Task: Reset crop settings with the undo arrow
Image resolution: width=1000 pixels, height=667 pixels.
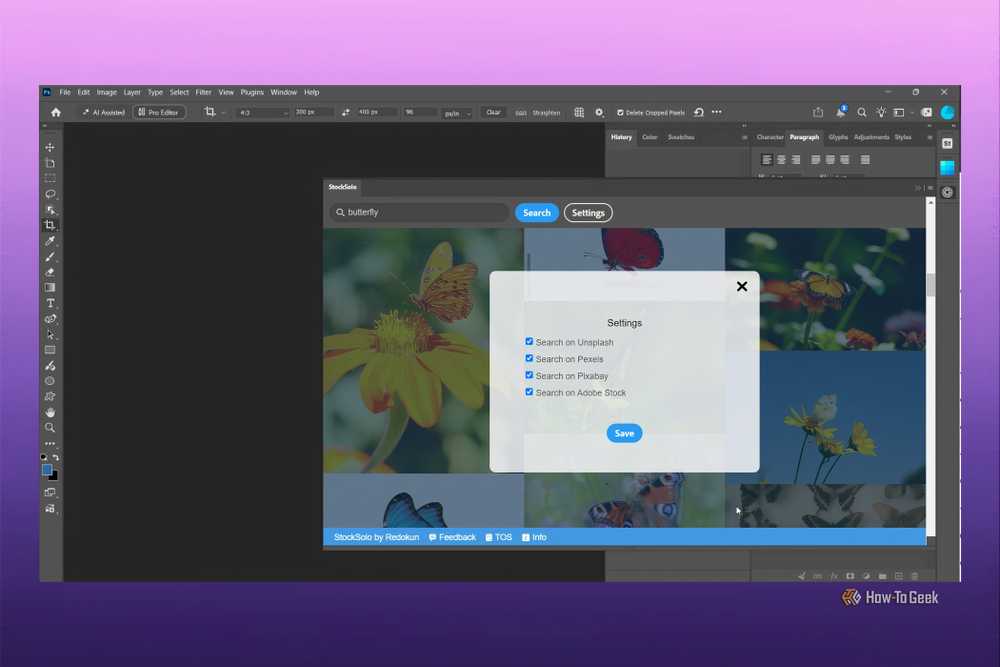Action: 699,112
